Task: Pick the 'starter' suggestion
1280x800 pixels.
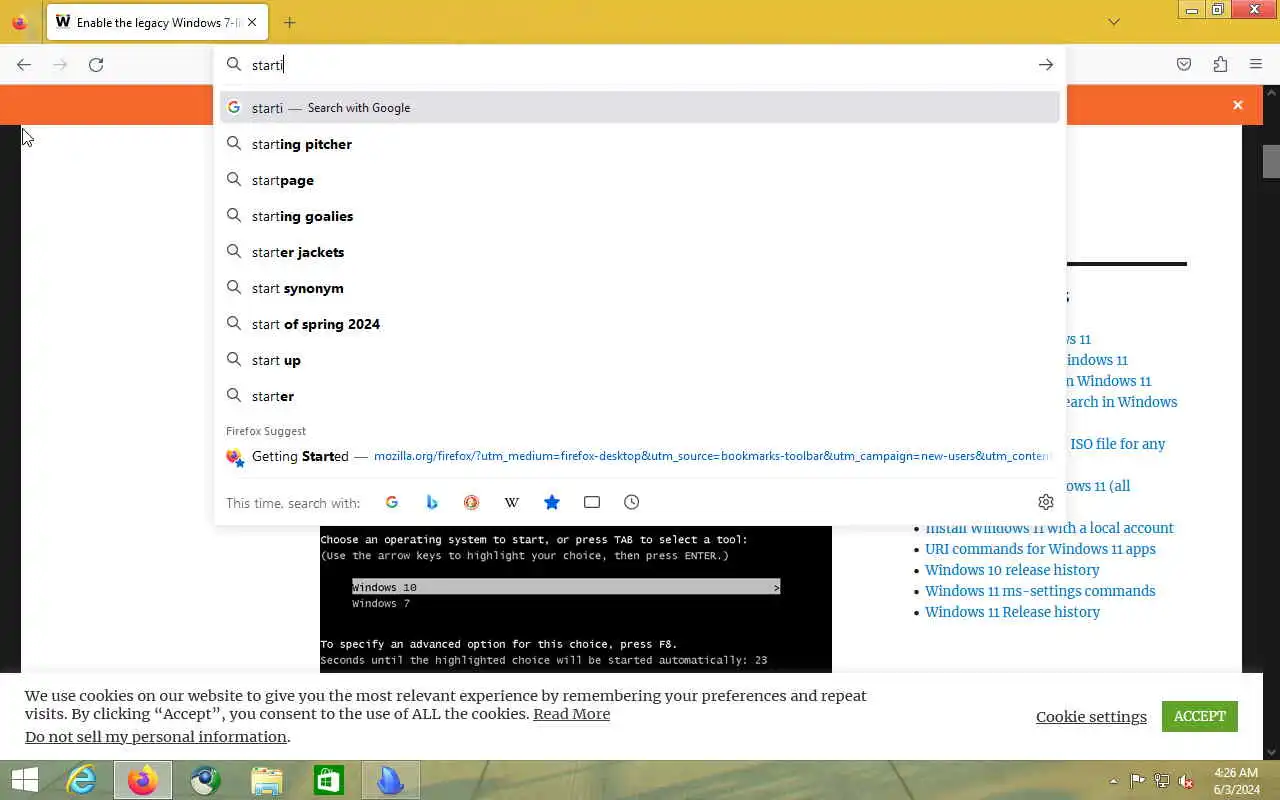Action: pyautogui.click(x=640, y=396)
